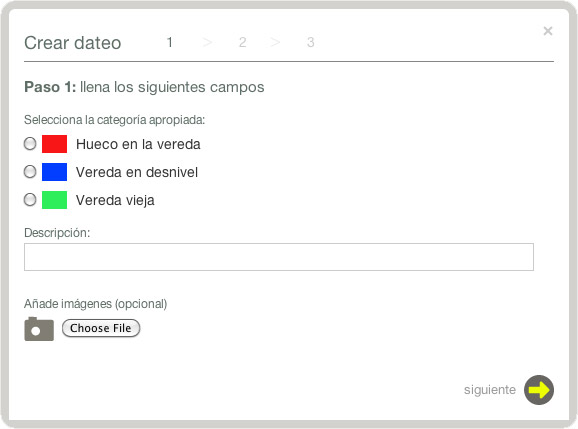Click the first chevron between steps

pos(207,42)
